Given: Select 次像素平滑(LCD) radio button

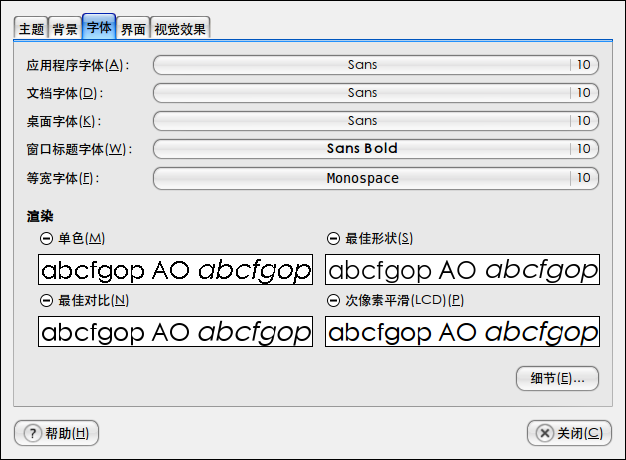Looking at the screenshot, I should click(333, 301).
